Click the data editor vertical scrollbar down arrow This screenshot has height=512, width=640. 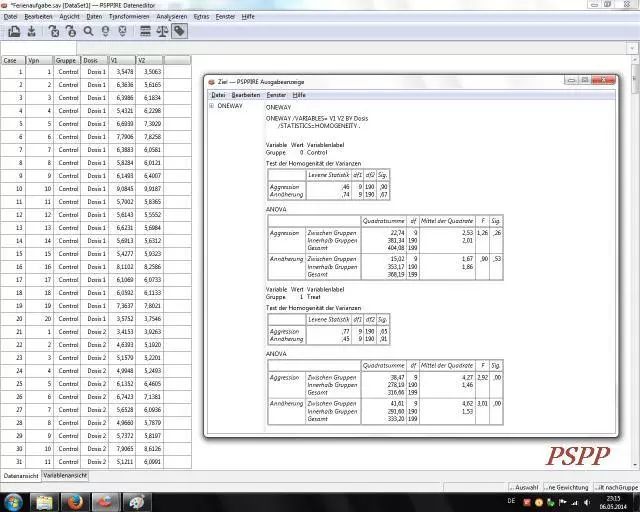point(636,465)
